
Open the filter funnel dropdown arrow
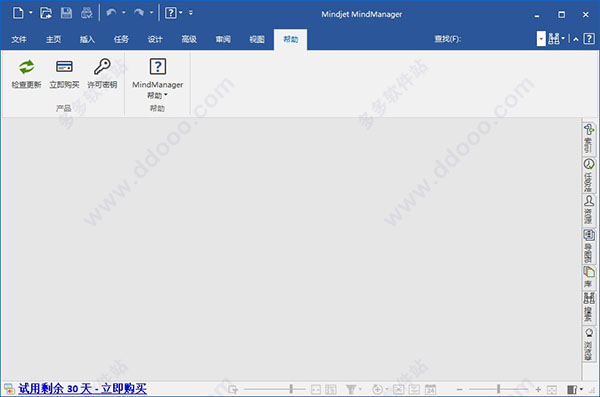[360, 389]
